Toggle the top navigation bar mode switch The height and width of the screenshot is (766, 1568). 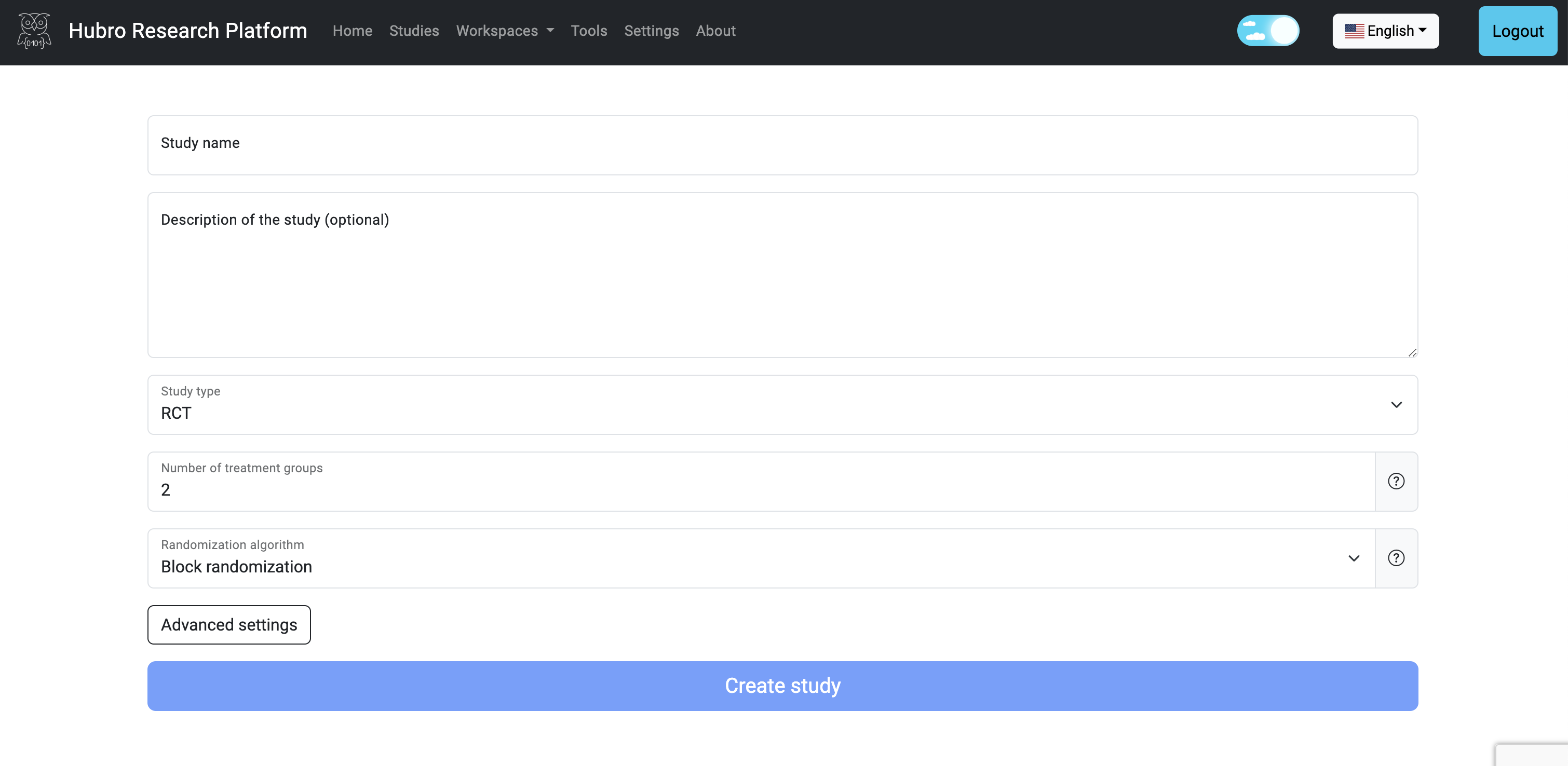(1268, 30)
